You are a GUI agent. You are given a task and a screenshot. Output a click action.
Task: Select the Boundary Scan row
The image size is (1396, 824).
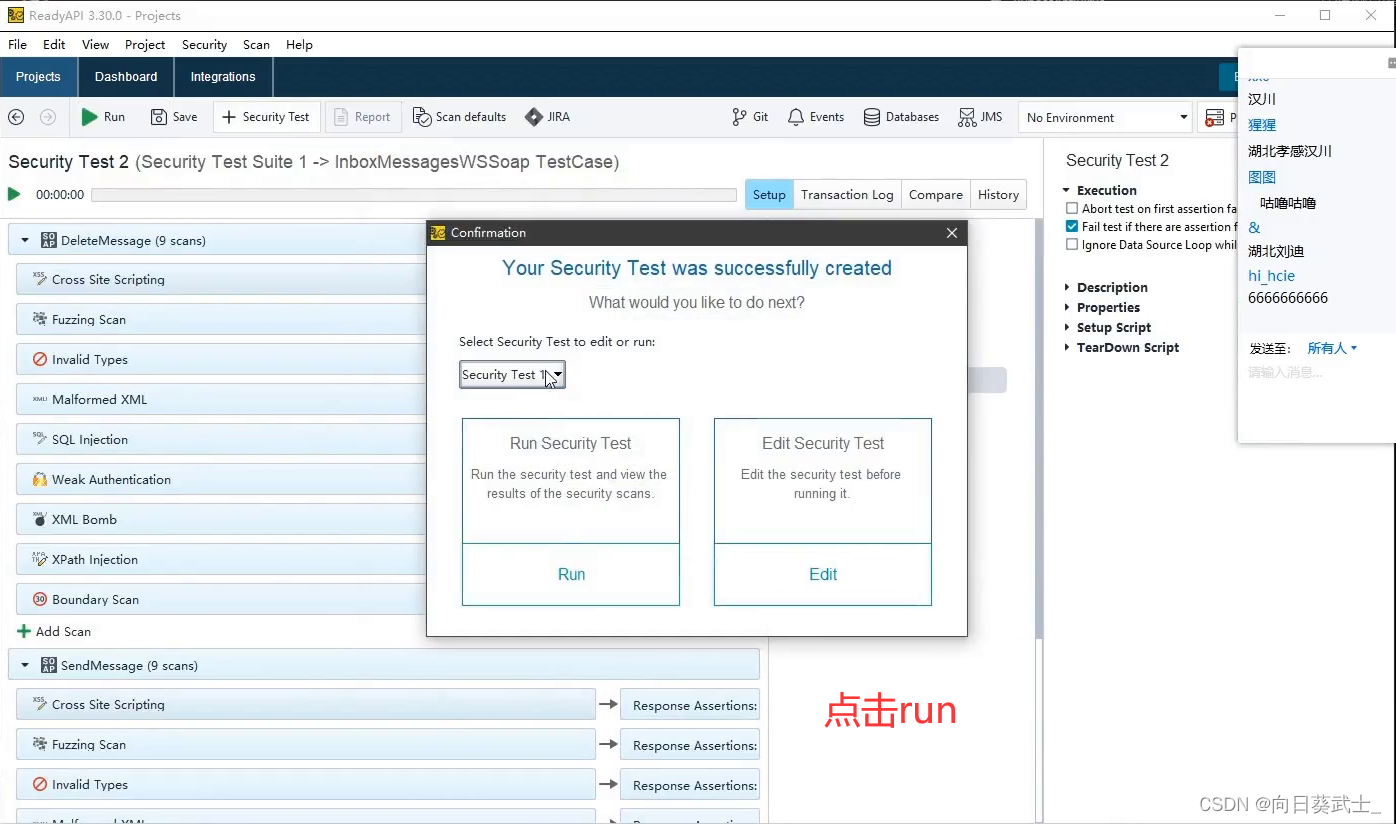221,600
